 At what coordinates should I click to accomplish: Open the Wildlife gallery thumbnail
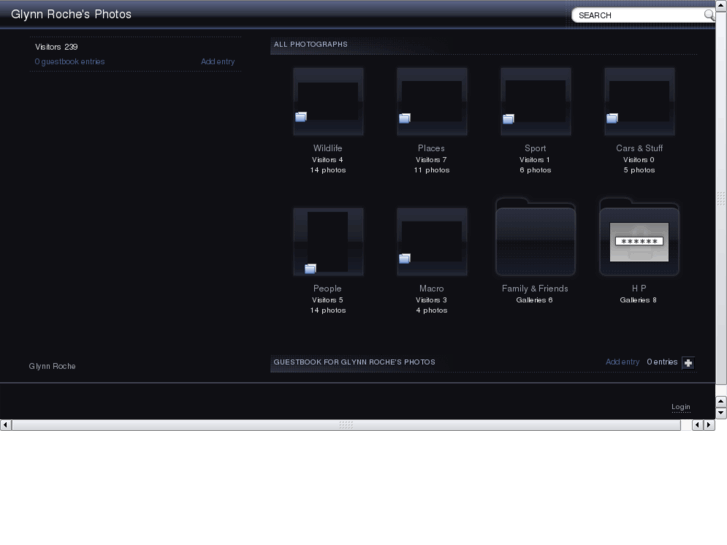(x=328, y=102)
